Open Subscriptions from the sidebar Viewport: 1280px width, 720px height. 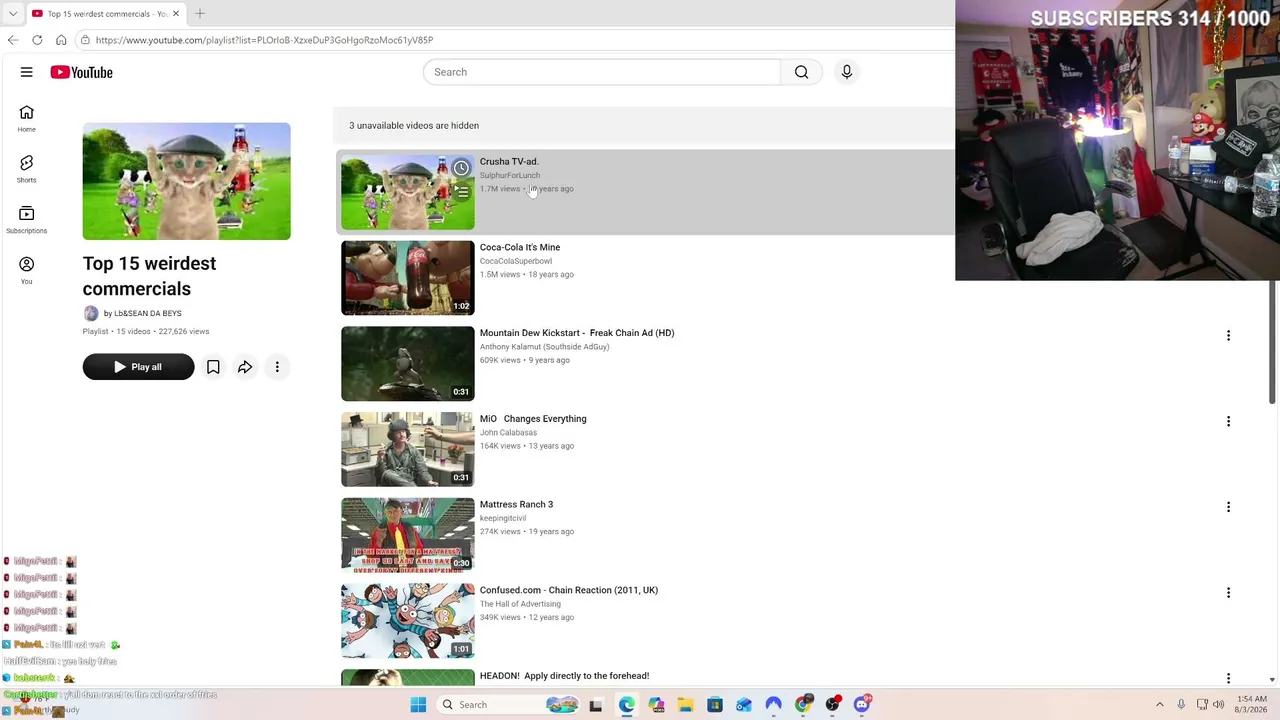27,220
